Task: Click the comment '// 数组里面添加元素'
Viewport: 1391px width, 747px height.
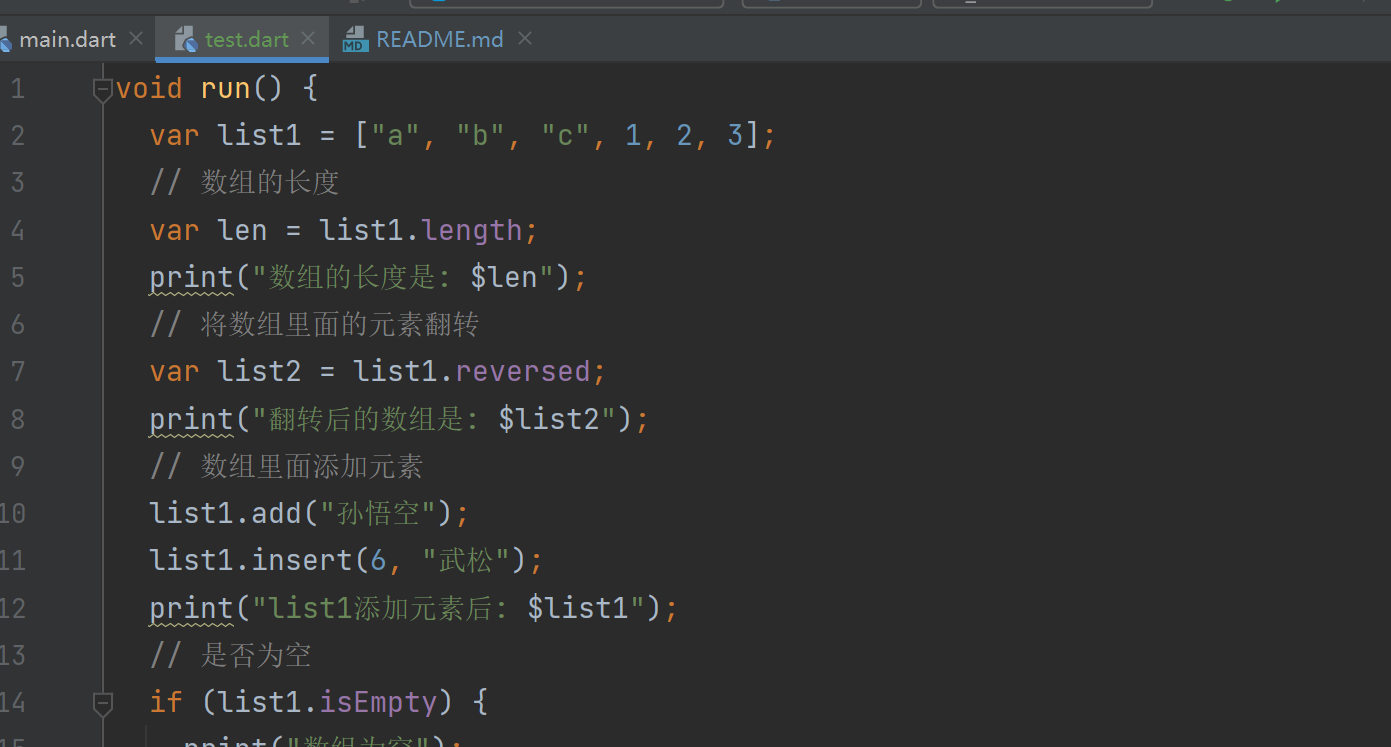Action: pyautogui.click(x=286, y=466)
